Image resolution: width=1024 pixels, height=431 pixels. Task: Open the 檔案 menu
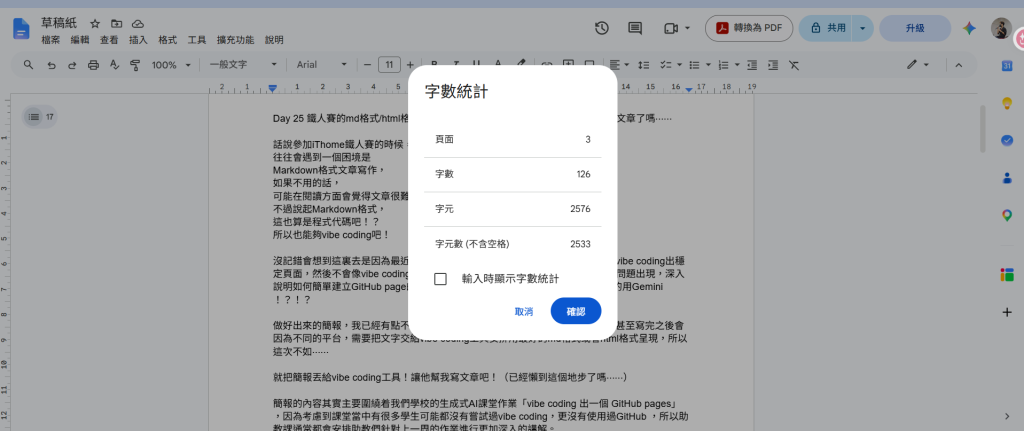pos(50,40)
